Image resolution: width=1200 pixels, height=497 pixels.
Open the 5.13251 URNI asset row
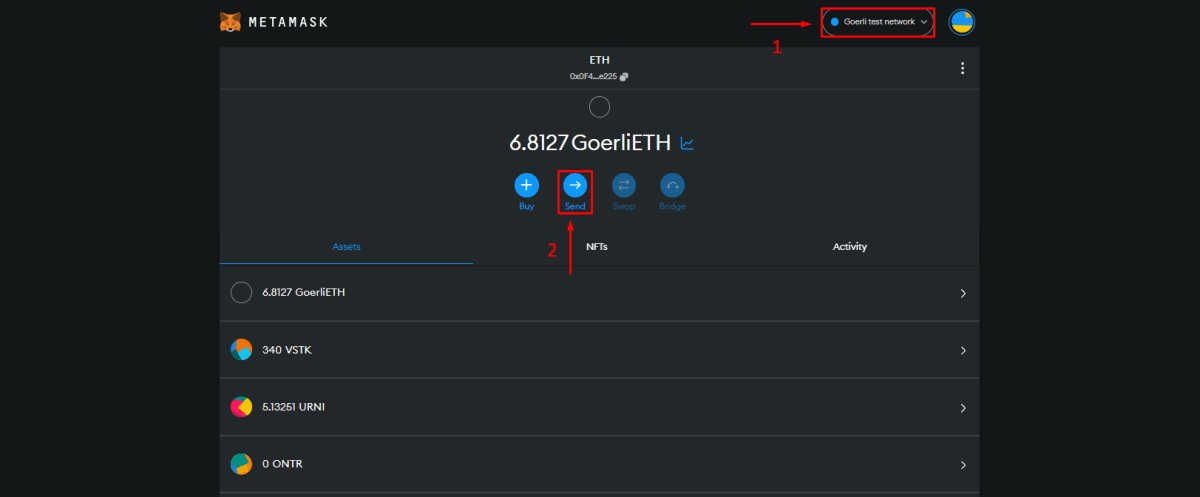tap(599, 407)
